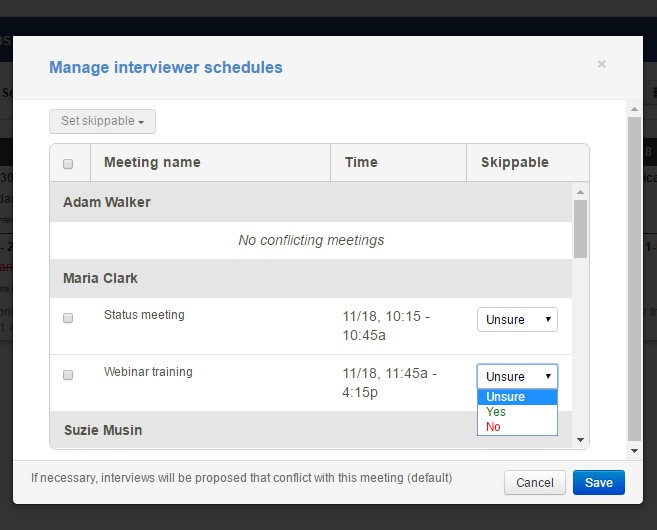Collapse Webinar training skippable dropdown
The height and width of the screenshot is (530, 657).
pos(517,376)
